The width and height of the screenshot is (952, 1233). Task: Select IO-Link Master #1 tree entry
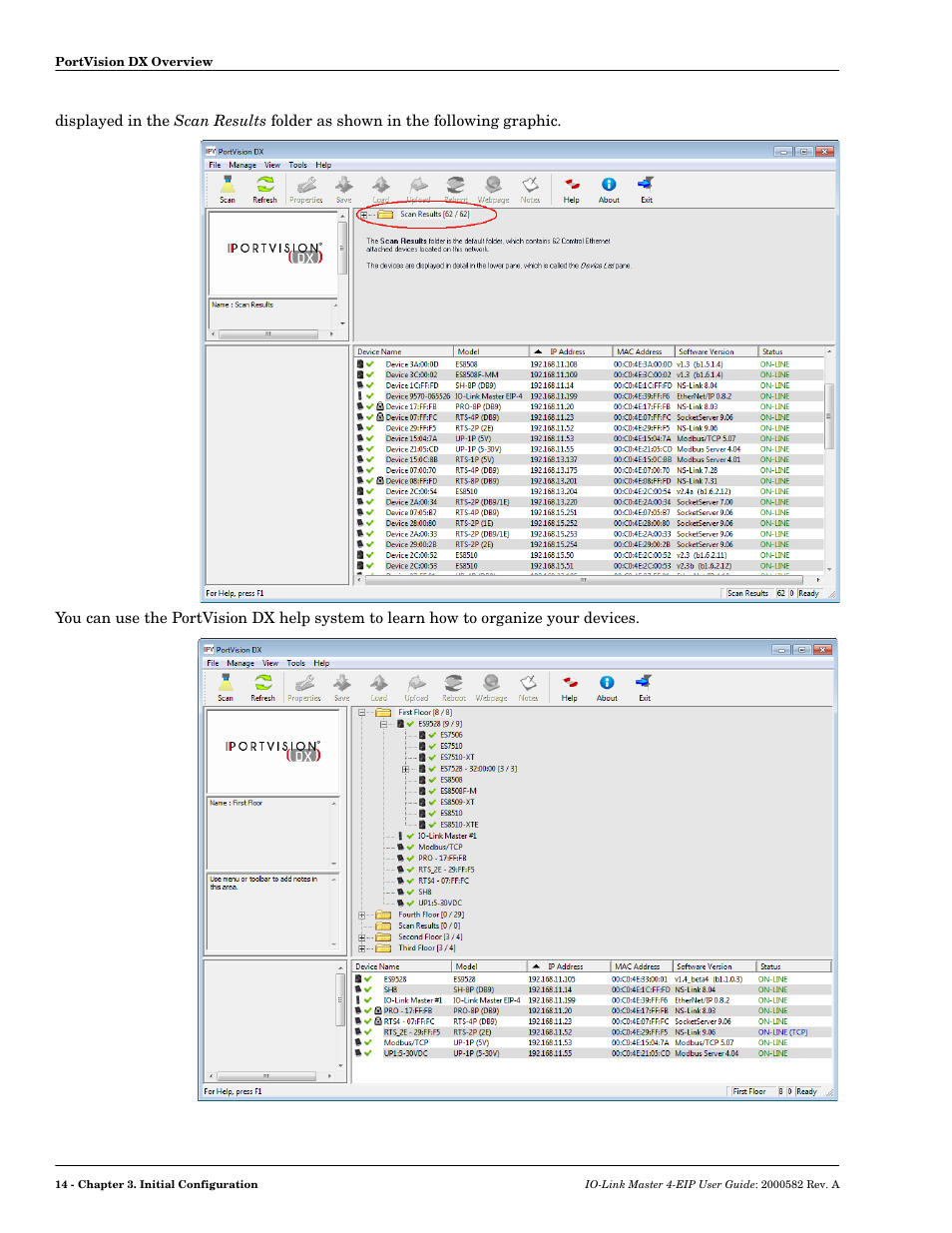click(447, 837)
